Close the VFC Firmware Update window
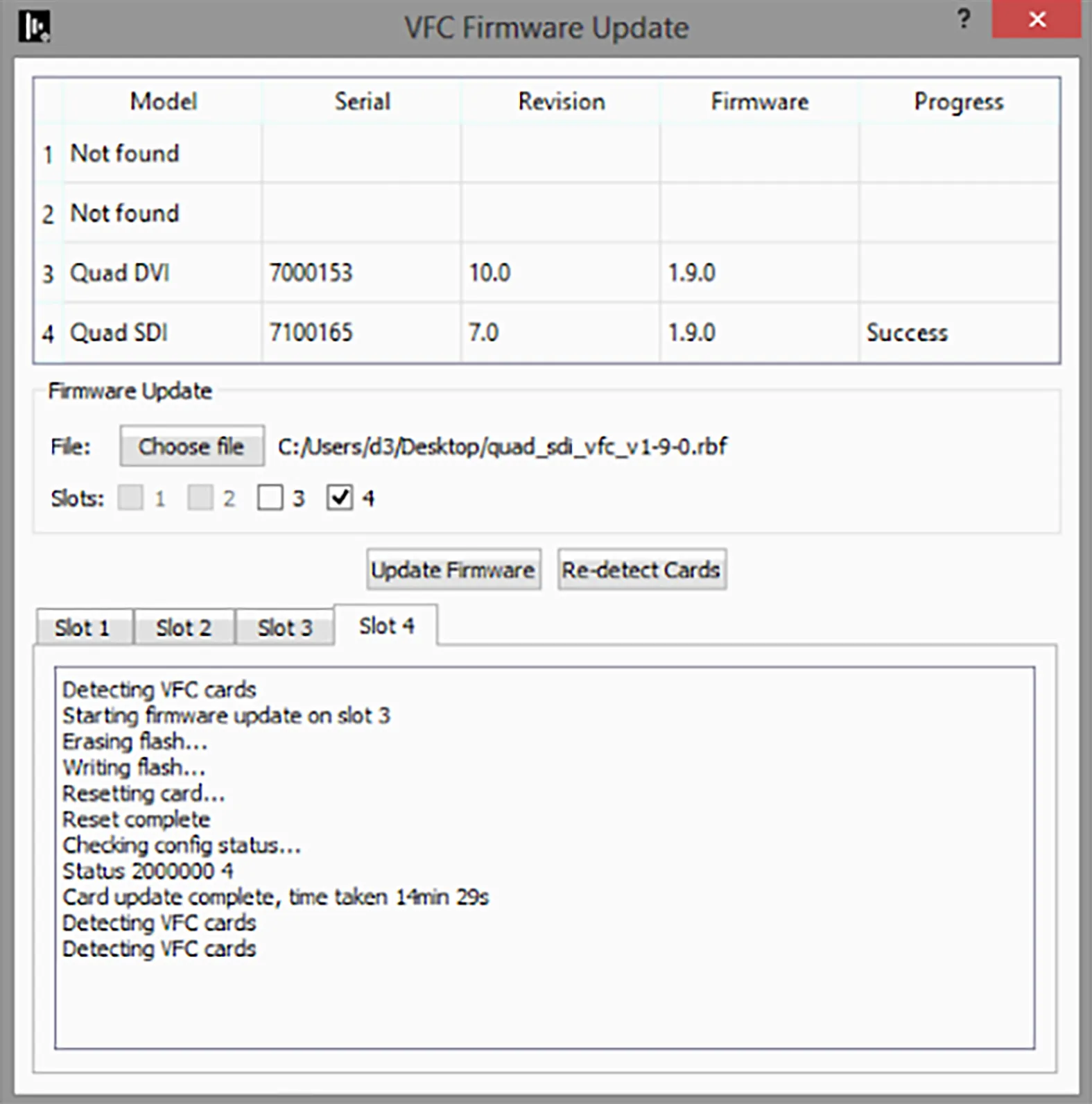 (1036, 19)
